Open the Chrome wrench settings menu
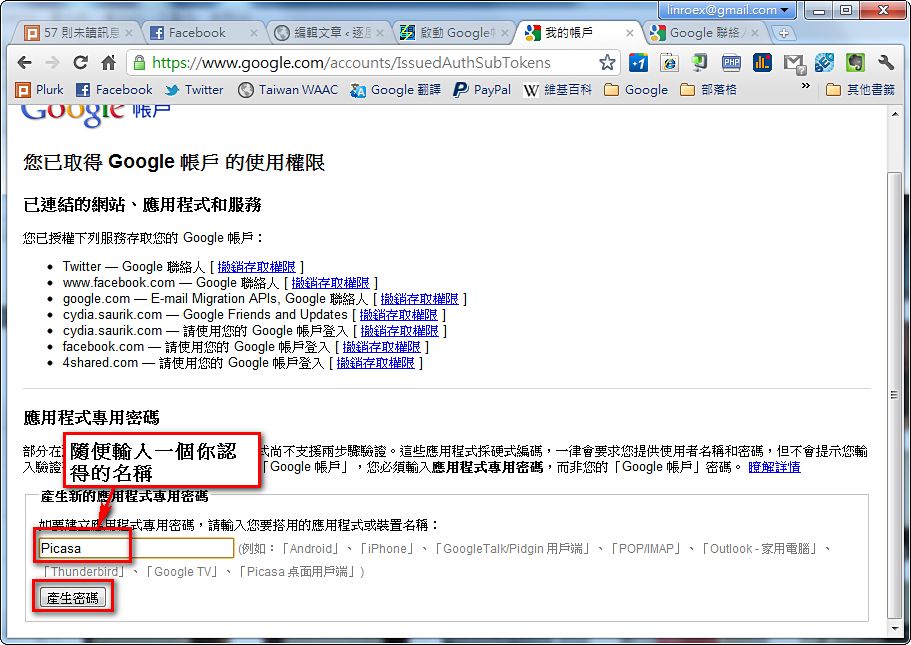Viewport: 911px width, 645px height. tap(885, 63)
